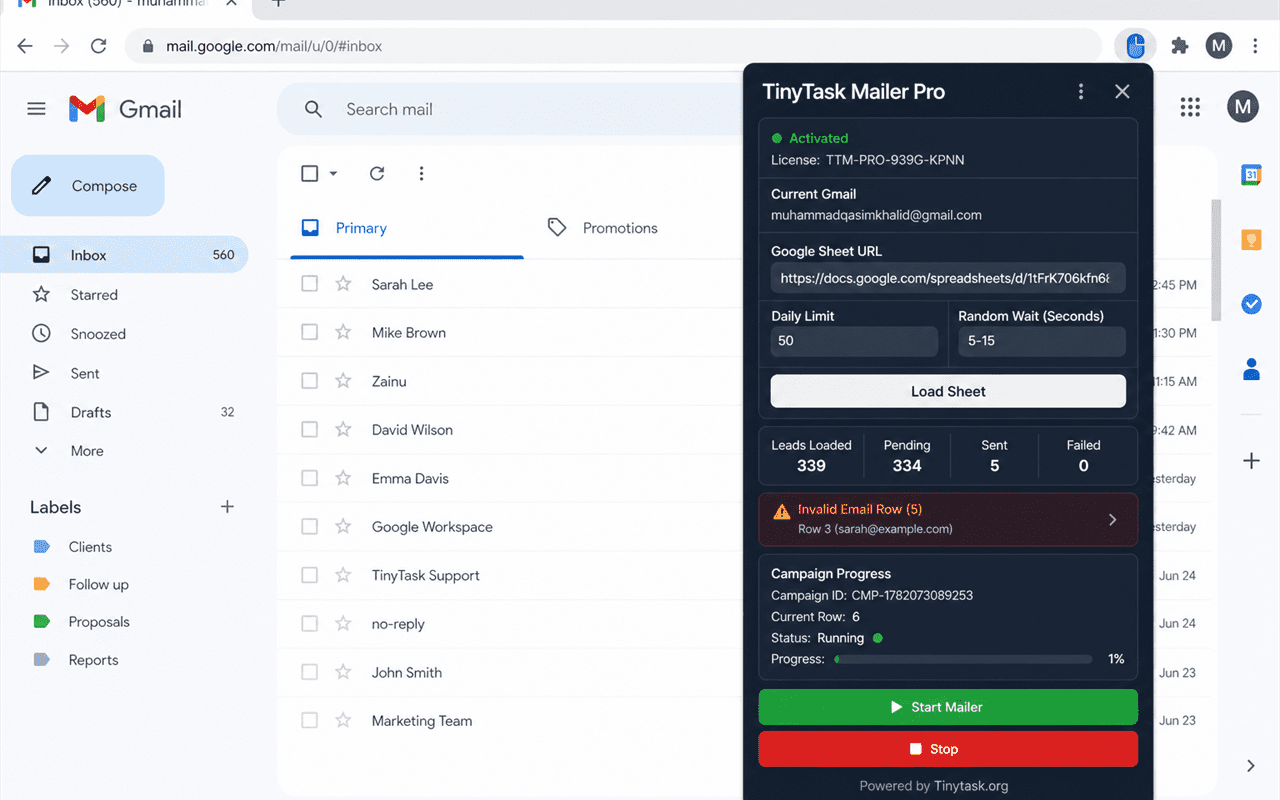Open the select dropdown arrow next to checkbox

pyautogui.click(x=334, y=174)
